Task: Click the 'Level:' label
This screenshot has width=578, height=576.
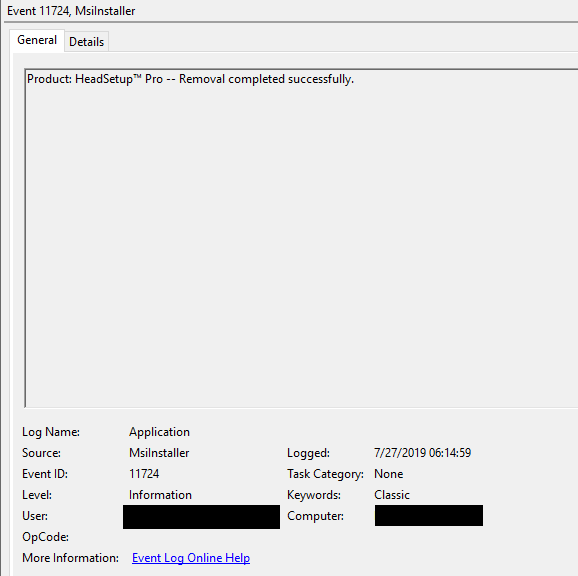Action: click(x=37, y=495)
